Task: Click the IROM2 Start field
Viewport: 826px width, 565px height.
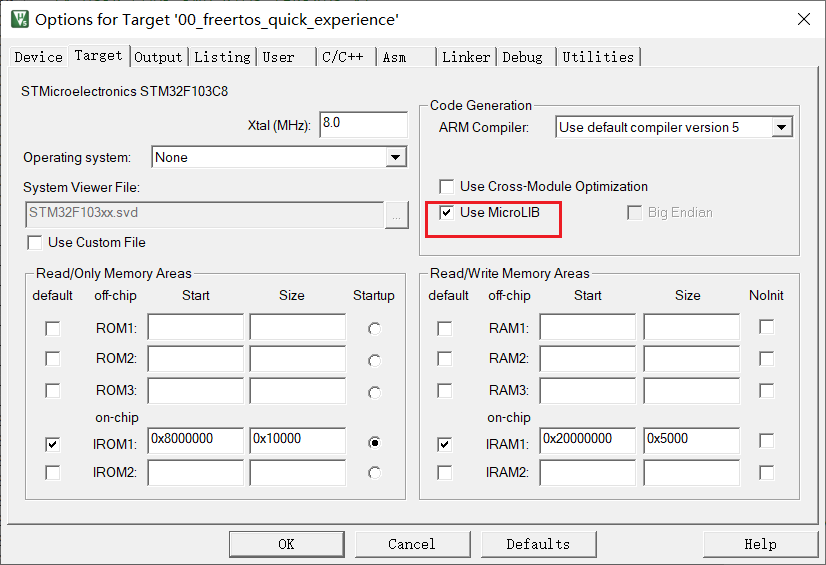Action: pos(195,472)
